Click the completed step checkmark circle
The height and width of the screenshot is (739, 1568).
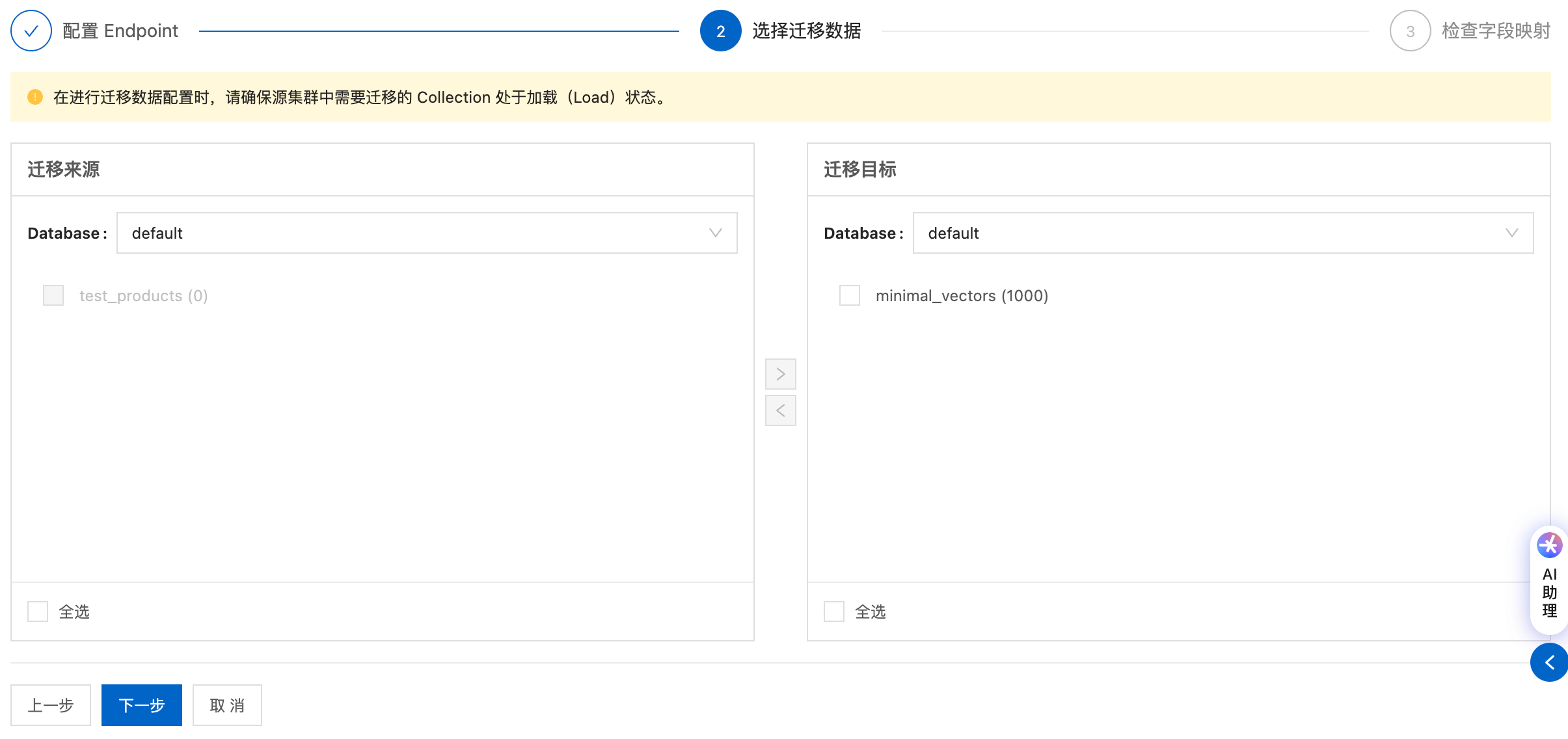coord(31,31)
